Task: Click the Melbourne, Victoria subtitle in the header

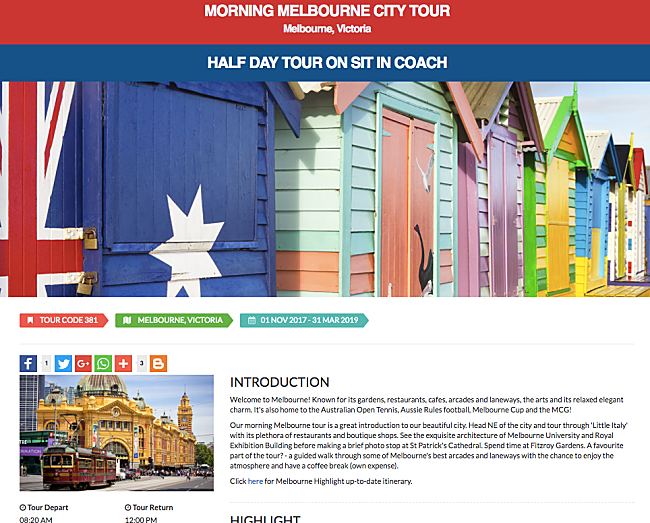Action: point(327,29)
